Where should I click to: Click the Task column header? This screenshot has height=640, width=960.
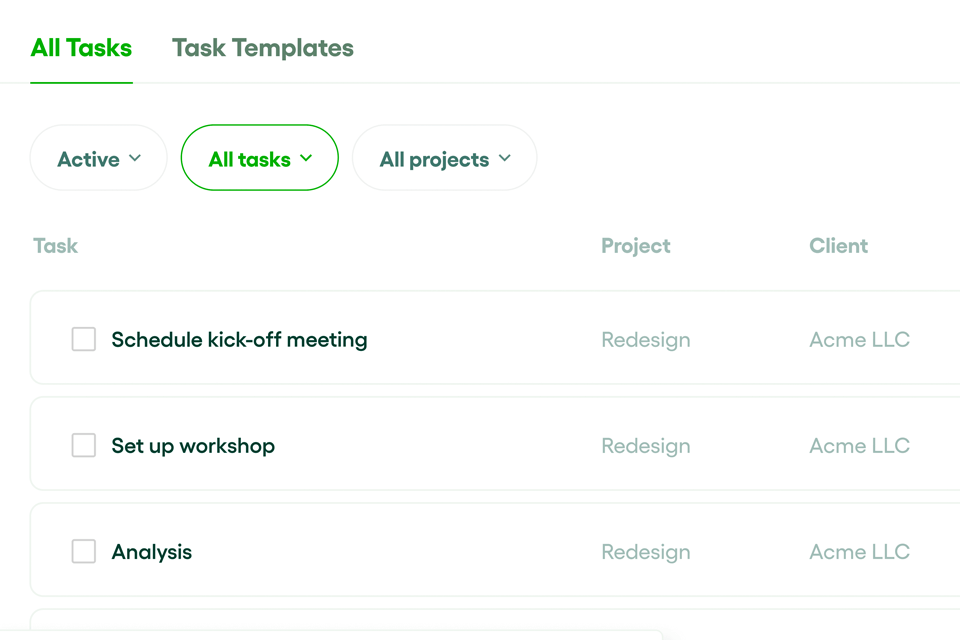point(55,246)
